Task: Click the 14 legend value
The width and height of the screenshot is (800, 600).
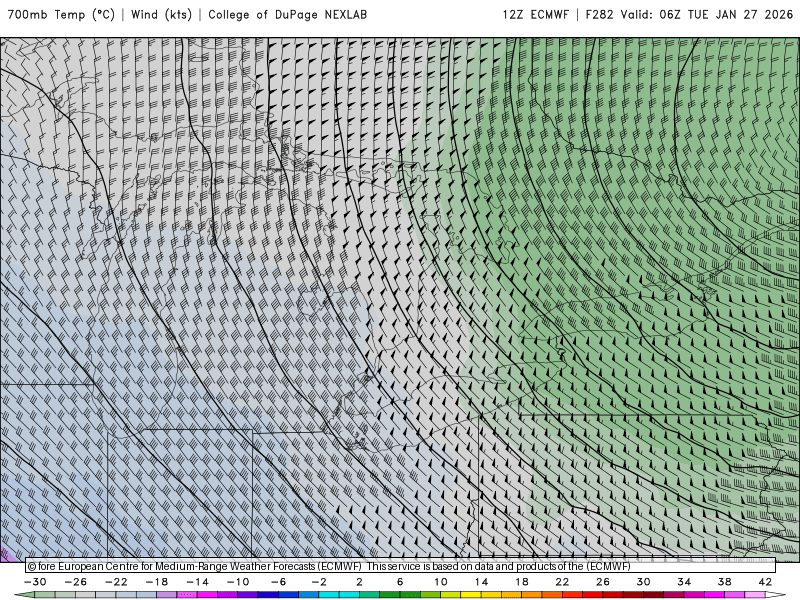Action: pyautogui.click(x=481, y=582)
